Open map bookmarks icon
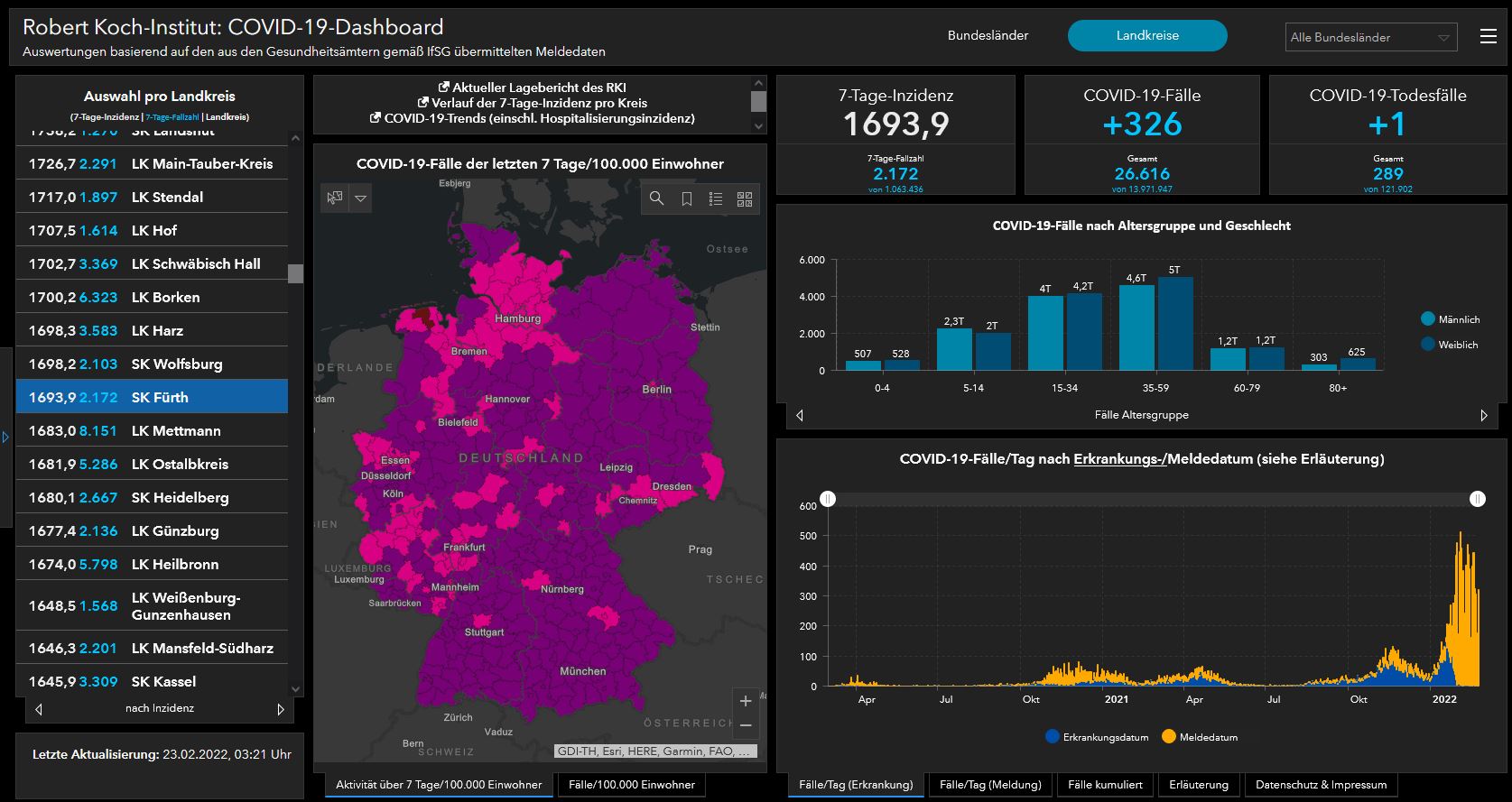The image size is (1512, 802). pos(686,198)
